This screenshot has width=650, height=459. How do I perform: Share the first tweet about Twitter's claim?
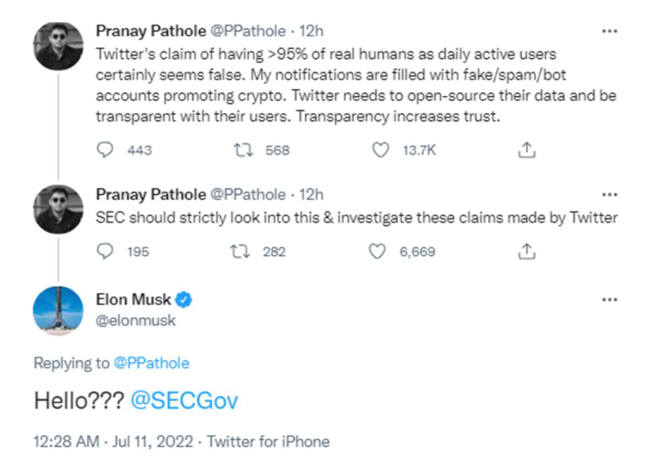tap(526, 150)
